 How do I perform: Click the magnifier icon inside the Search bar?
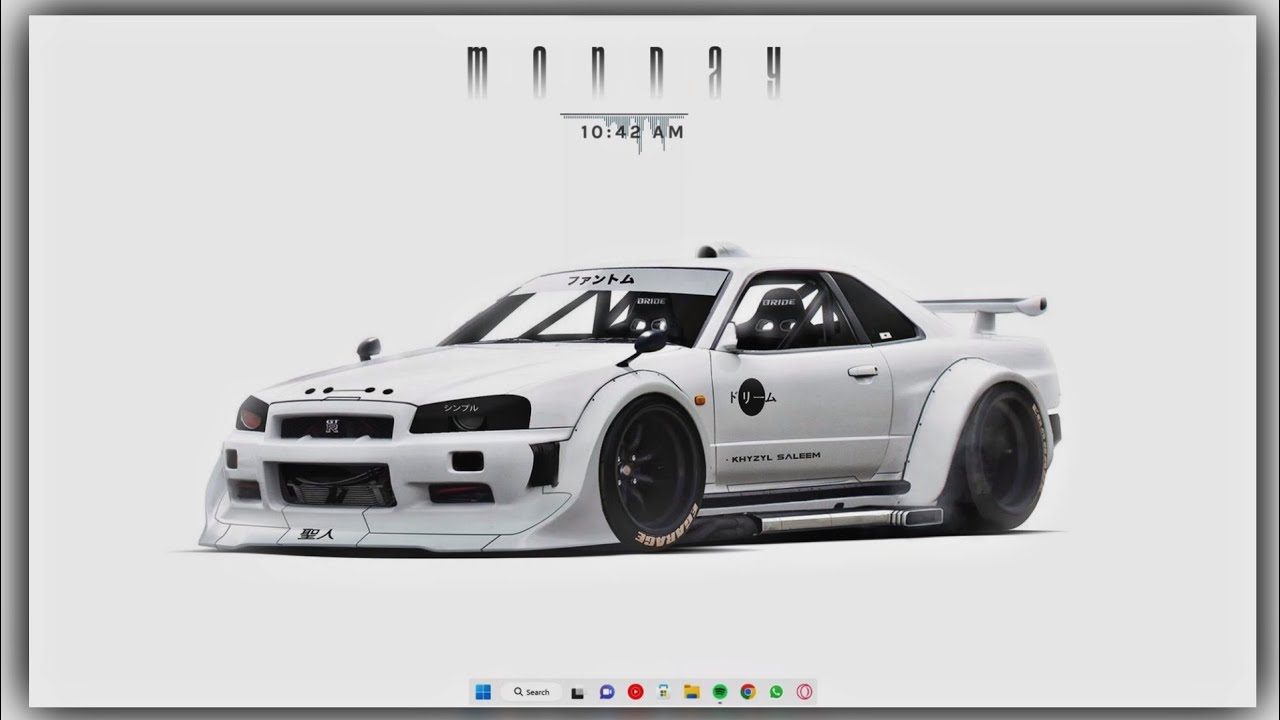tap(517, 691)
